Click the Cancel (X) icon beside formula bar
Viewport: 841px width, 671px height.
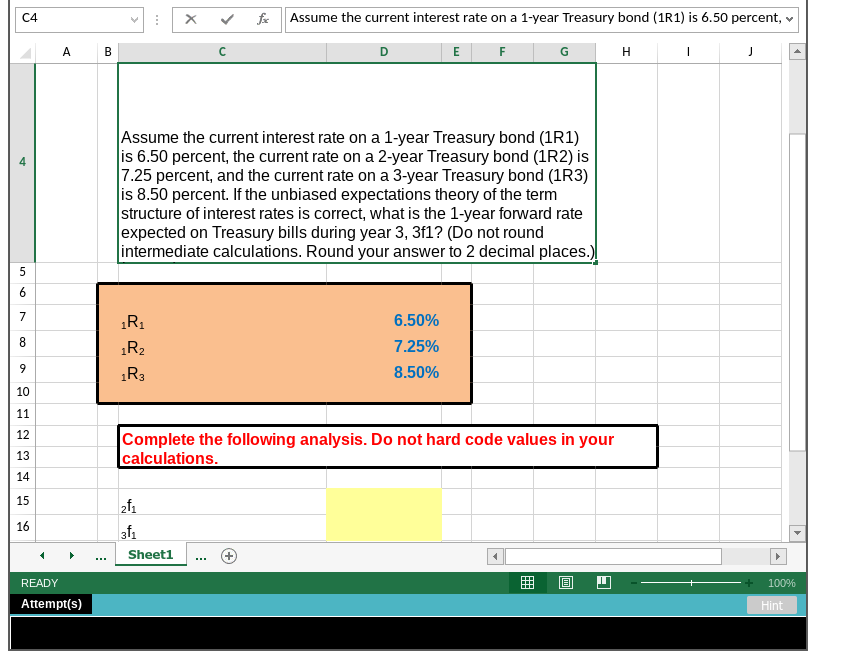(189, 19)
